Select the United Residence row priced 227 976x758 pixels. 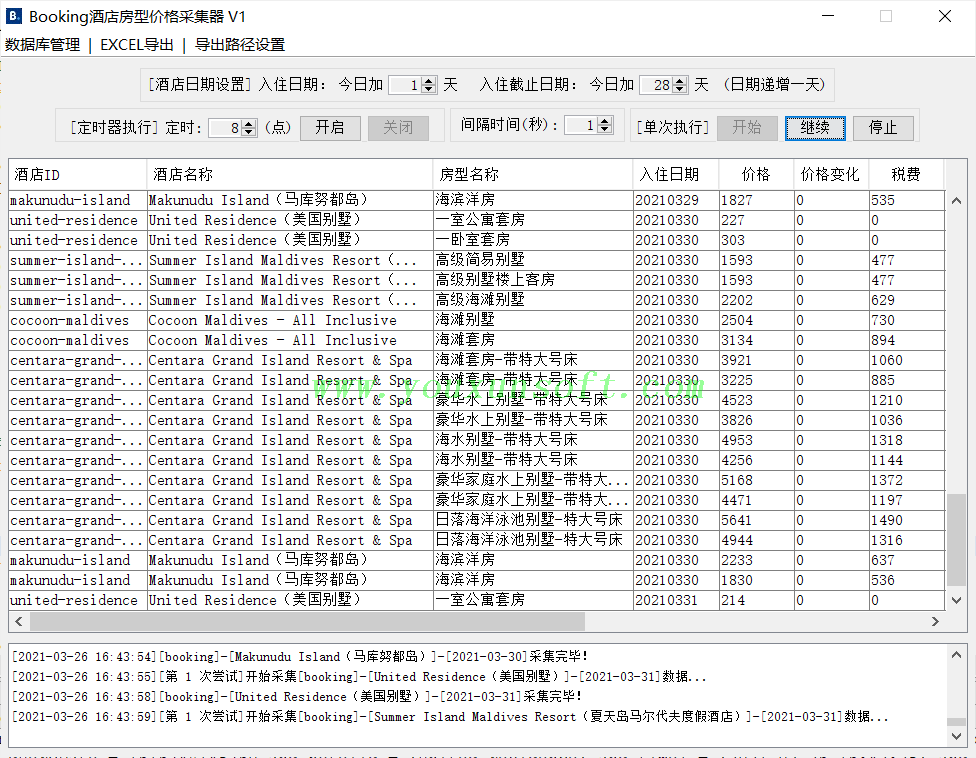pyautogui.click(x=477, y=220)
